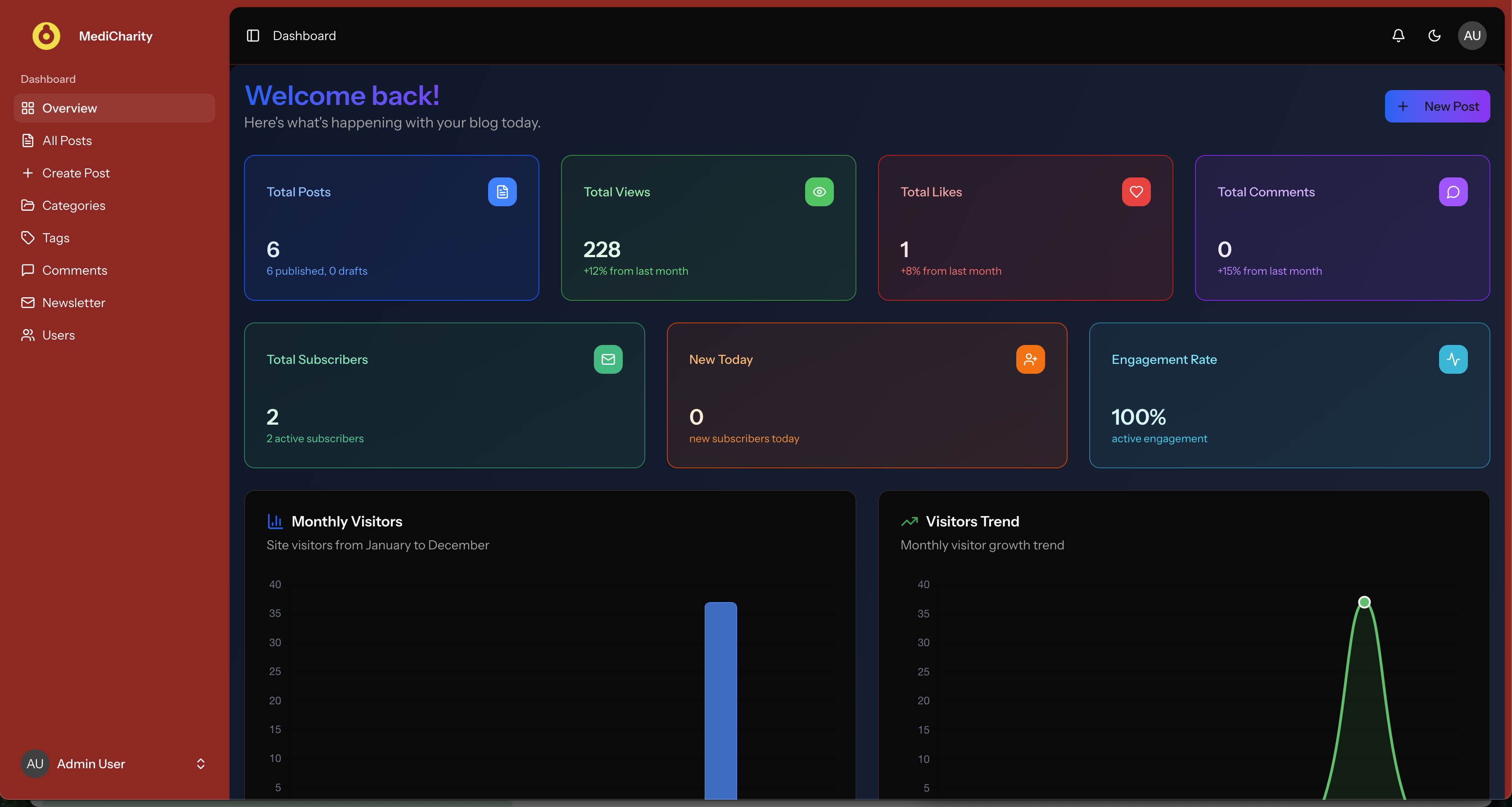This screenshot has width=1512, height=807.
Task: Click the orange New Today user-plus icon
Action: [x=1030, y=359]
